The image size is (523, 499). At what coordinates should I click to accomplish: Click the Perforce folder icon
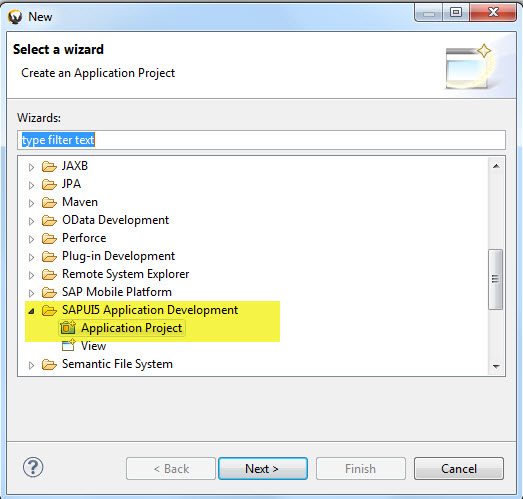[49, 238]
